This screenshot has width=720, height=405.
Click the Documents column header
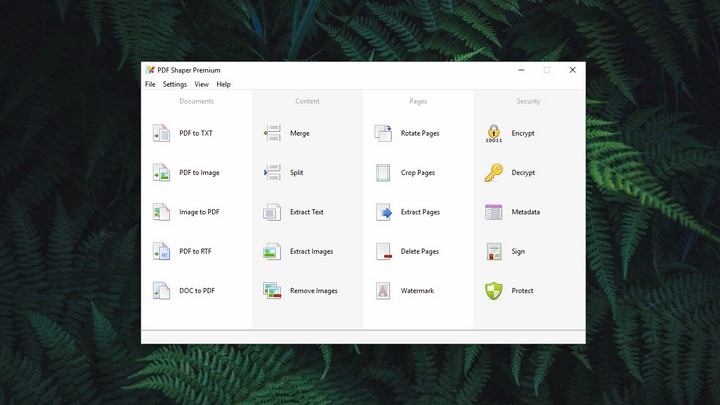(x=197, y=101)
